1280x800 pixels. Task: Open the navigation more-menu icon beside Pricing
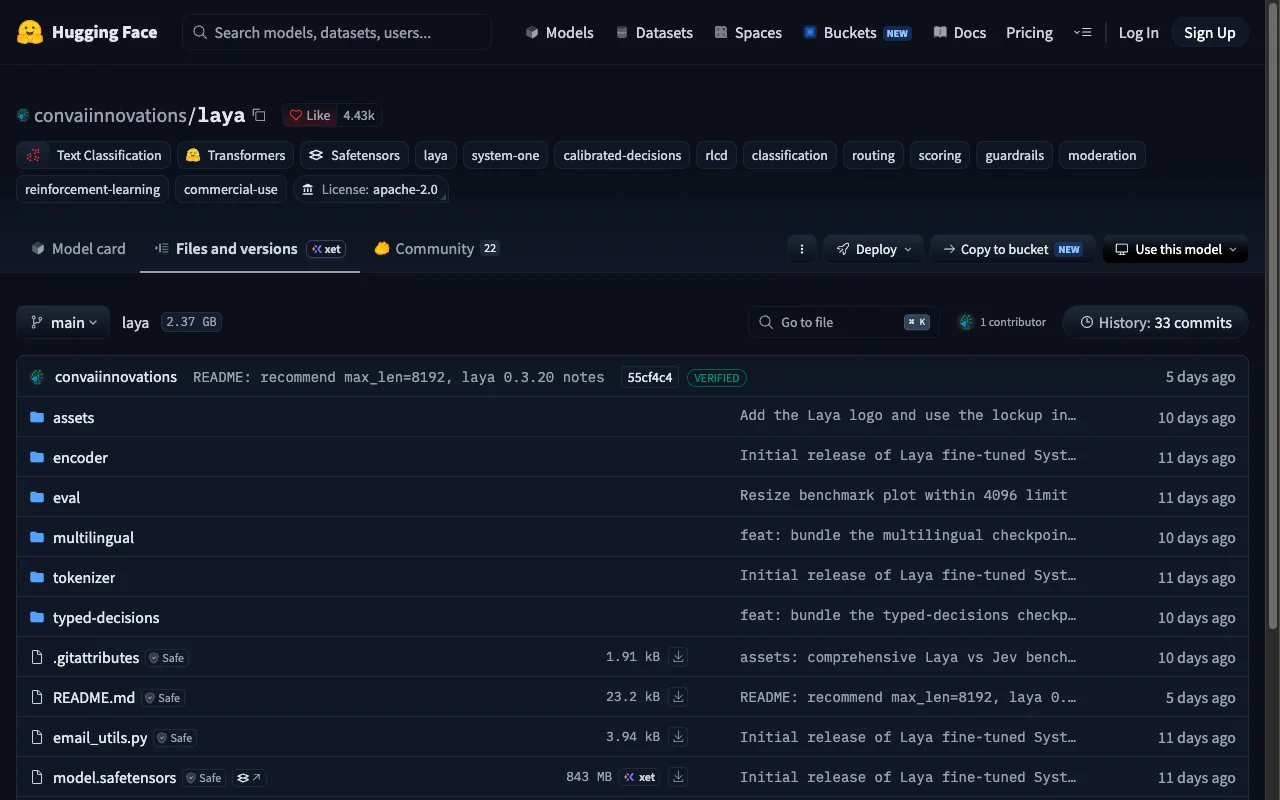point(1082,32)
